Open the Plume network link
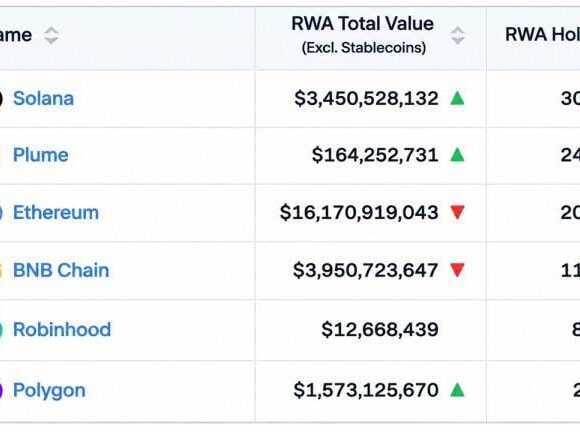Screen dimensions: 580x432 pos(41,155)
